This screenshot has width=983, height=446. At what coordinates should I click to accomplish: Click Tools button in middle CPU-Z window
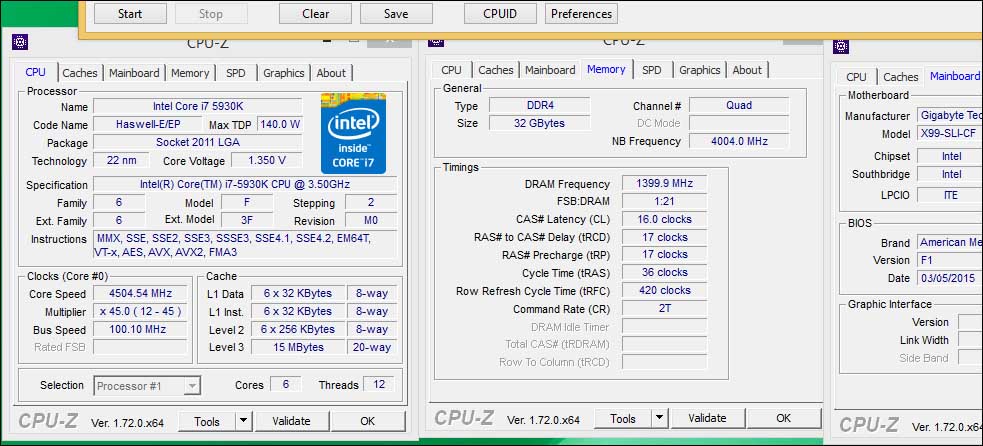pos(623,418)
